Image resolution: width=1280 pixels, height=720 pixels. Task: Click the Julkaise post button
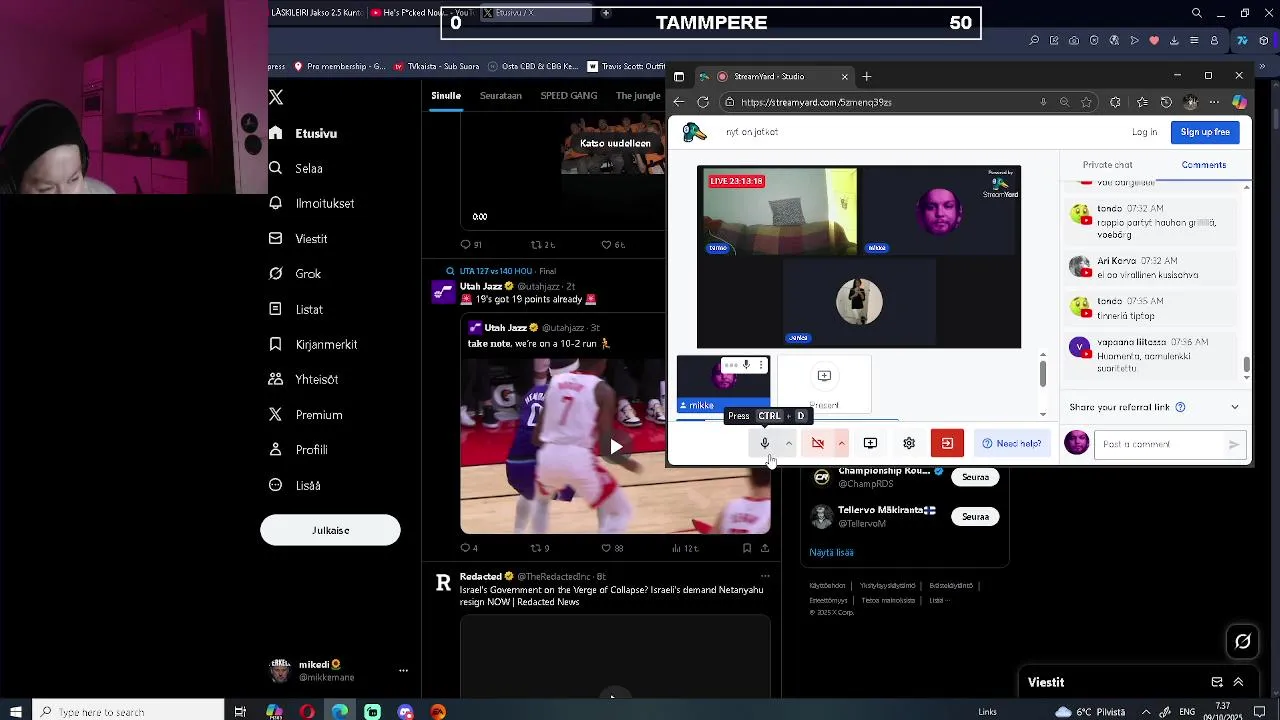pos(330,530)
